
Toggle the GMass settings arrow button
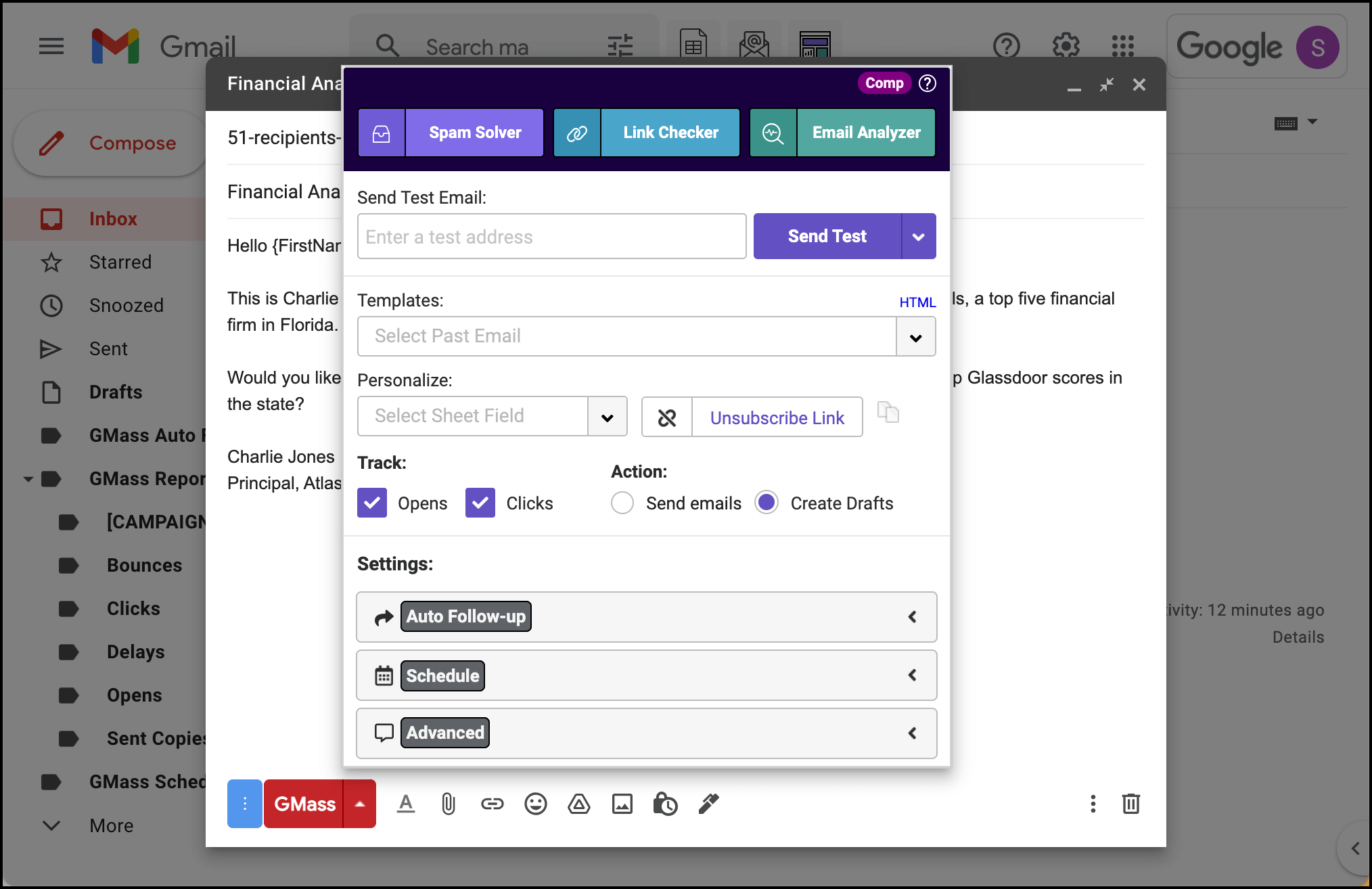tap(360, 804)
